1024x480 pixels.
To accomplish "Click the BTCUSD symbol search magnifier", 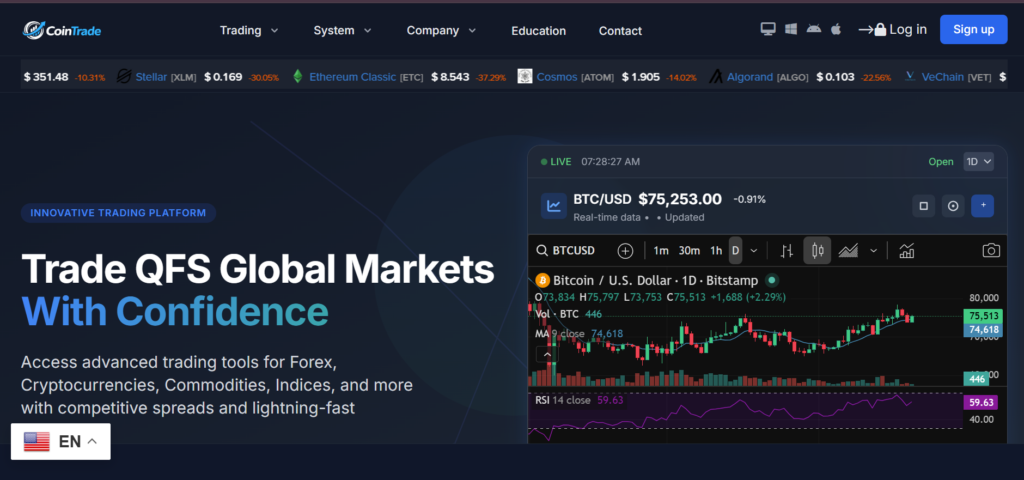I will 542,251.
